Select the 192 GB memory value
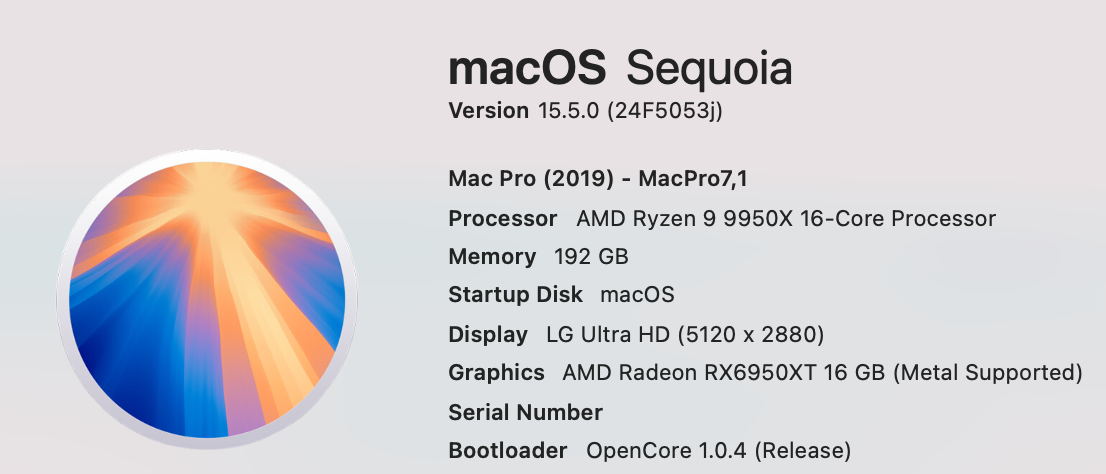1106x474 pixels. pos(591,256)
